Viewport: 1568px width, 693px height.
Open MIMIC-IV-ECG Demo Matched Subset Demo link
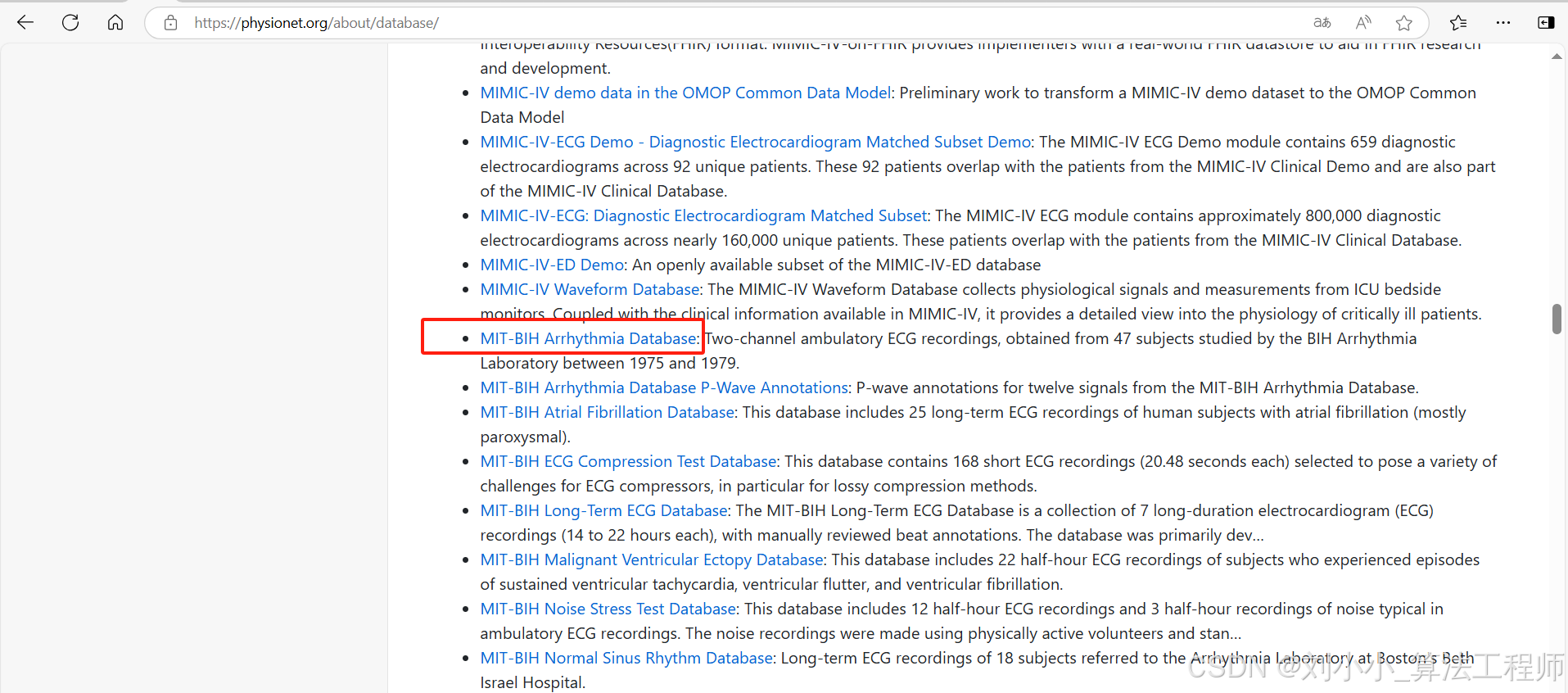pos(755,142)
